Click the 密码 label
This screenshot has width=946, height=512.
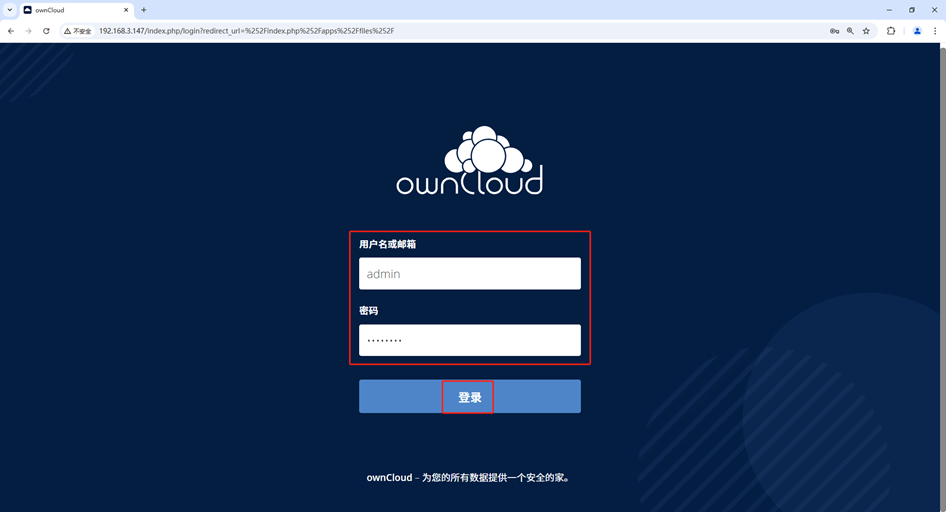tap(369, 311)
